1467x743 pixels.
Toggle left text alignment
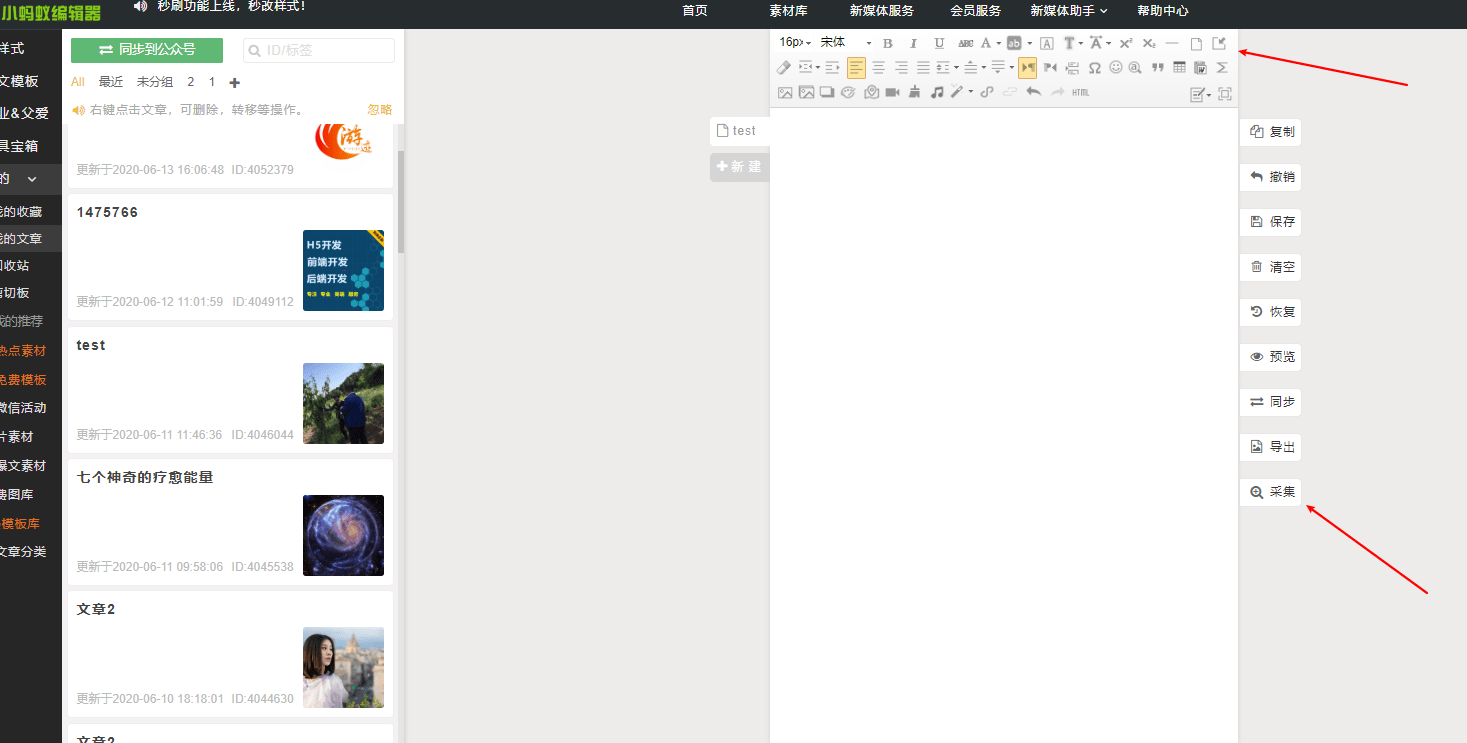coord(856,68)
